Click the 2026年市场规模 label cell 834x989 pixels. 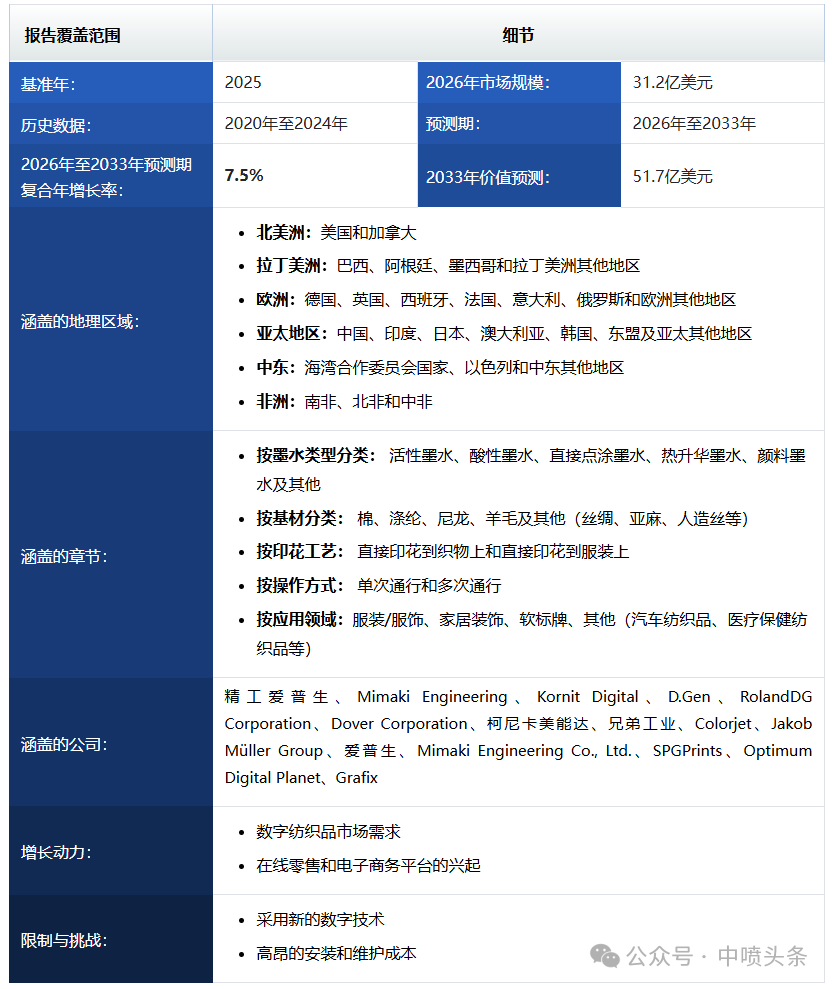pos(519,83)
